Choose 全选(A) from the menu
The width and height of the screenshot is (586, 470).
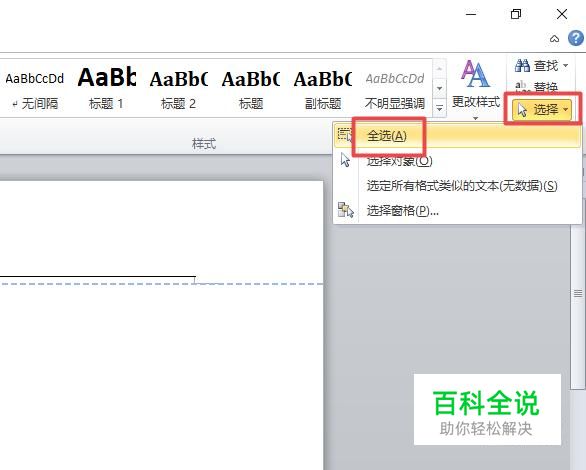pos(457,136)
